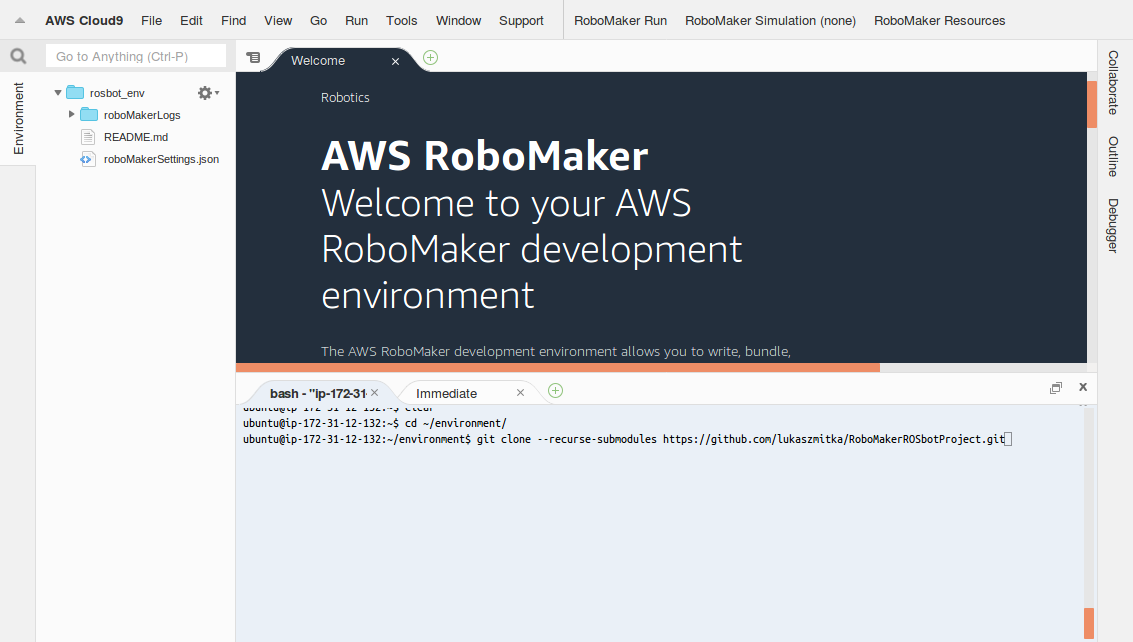Open the Find menu
Image resolution: width=1133 pixels, height=642 pixels.
(x=233, y=20)
